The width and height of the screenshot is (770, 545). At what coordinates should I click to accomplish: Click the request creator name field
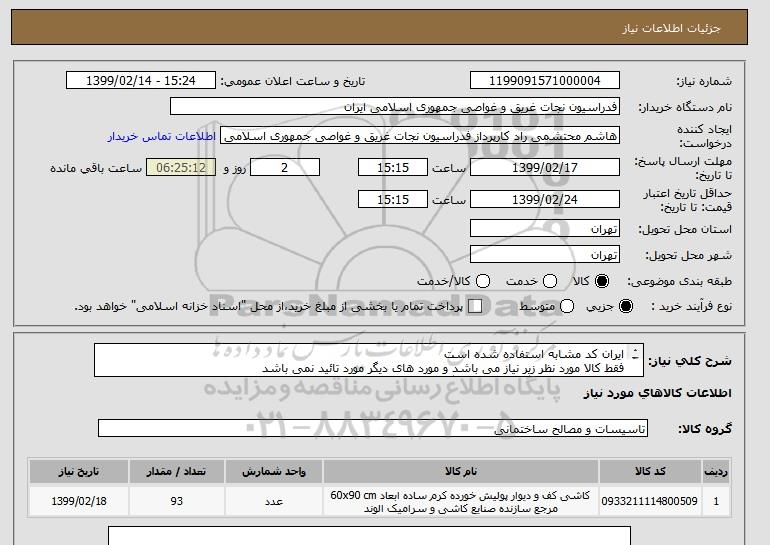click(420, 136)
